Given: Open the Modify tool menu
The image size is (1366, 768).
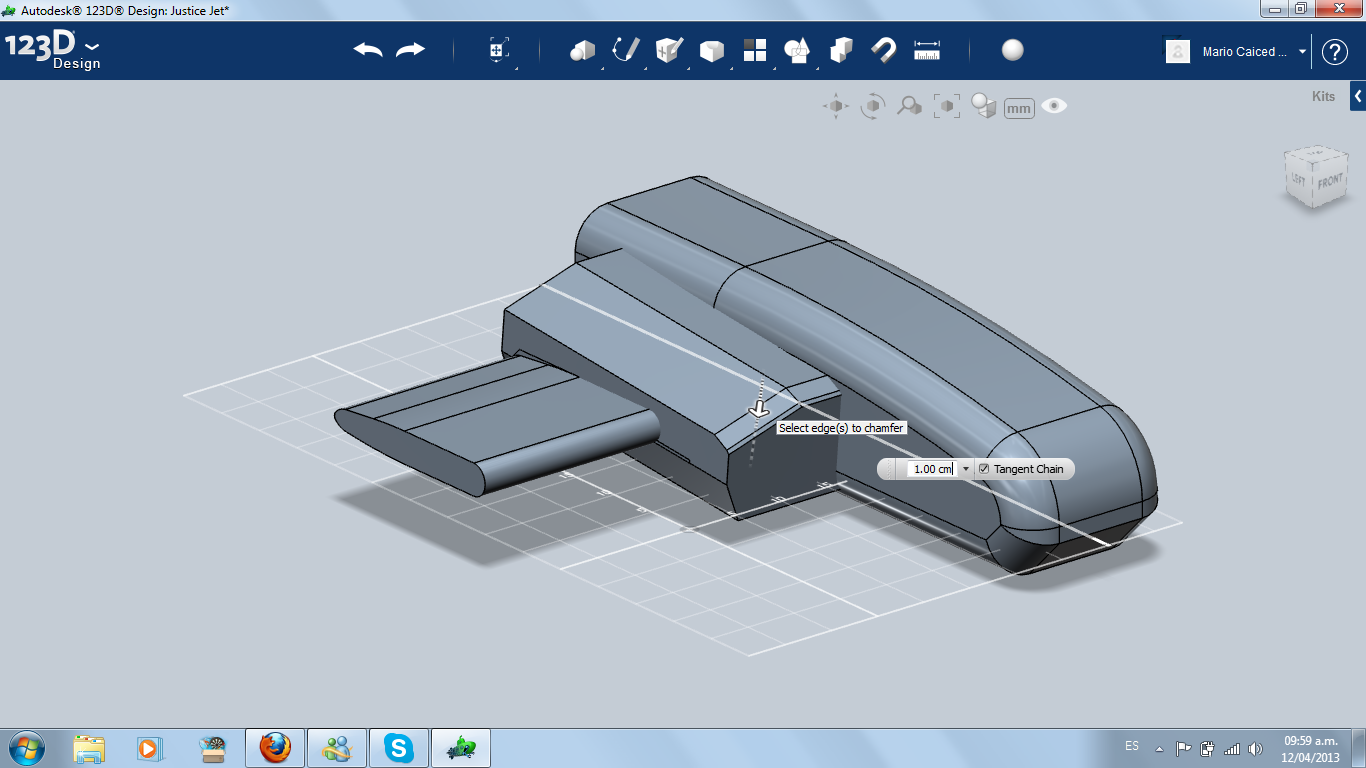Looking at the screenshot, I should pyautogui.click(x=711, y=51).
